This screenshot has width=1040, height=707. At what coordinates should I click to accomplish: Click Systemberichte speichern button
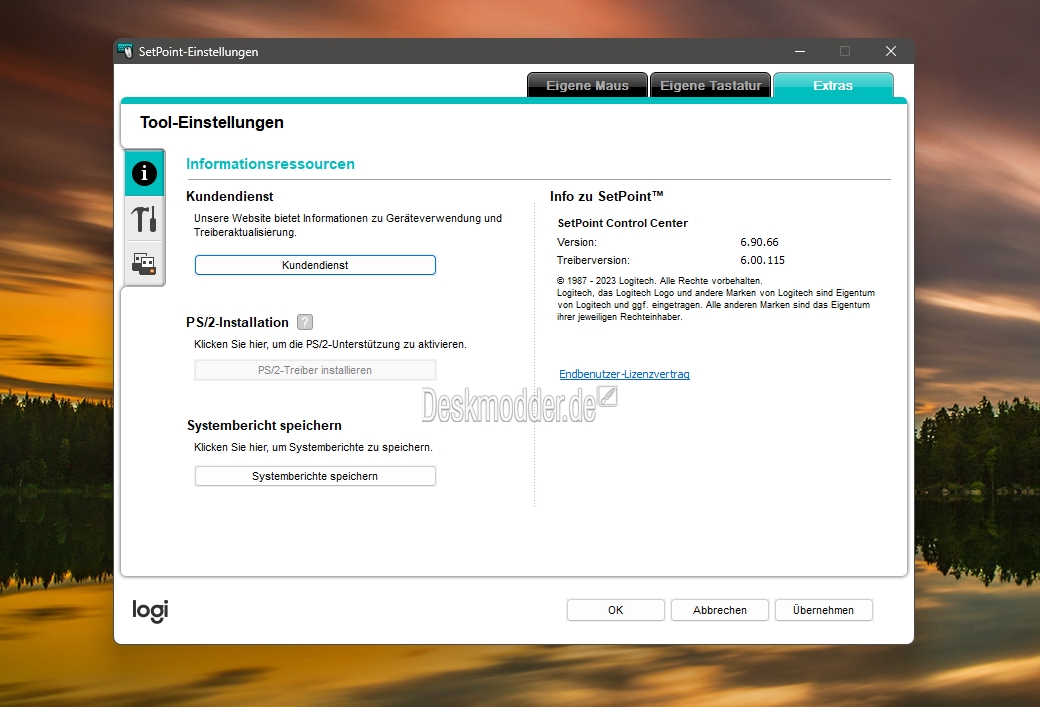click(x=315, y=476)
